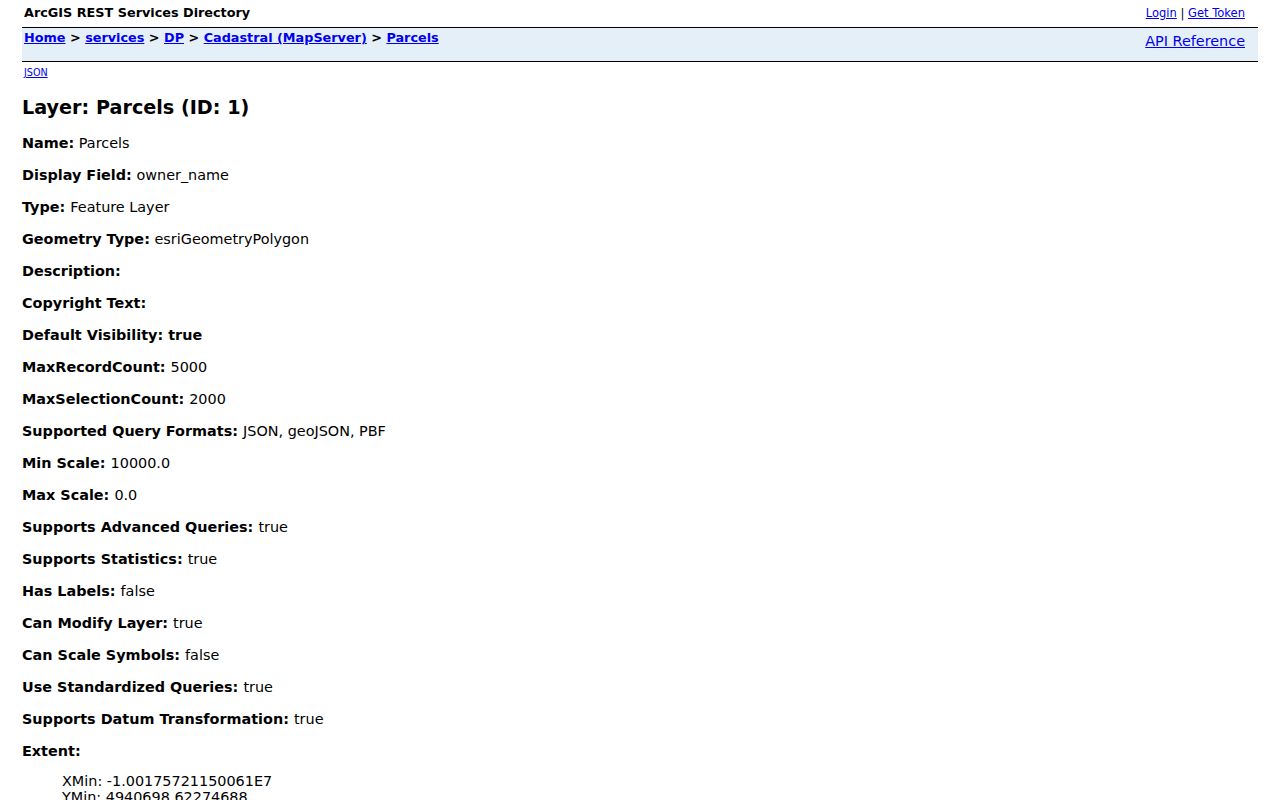1280x800 pixels.
Task: Click the Supports Advanced Queries line
Action: [x=155, y=527]
